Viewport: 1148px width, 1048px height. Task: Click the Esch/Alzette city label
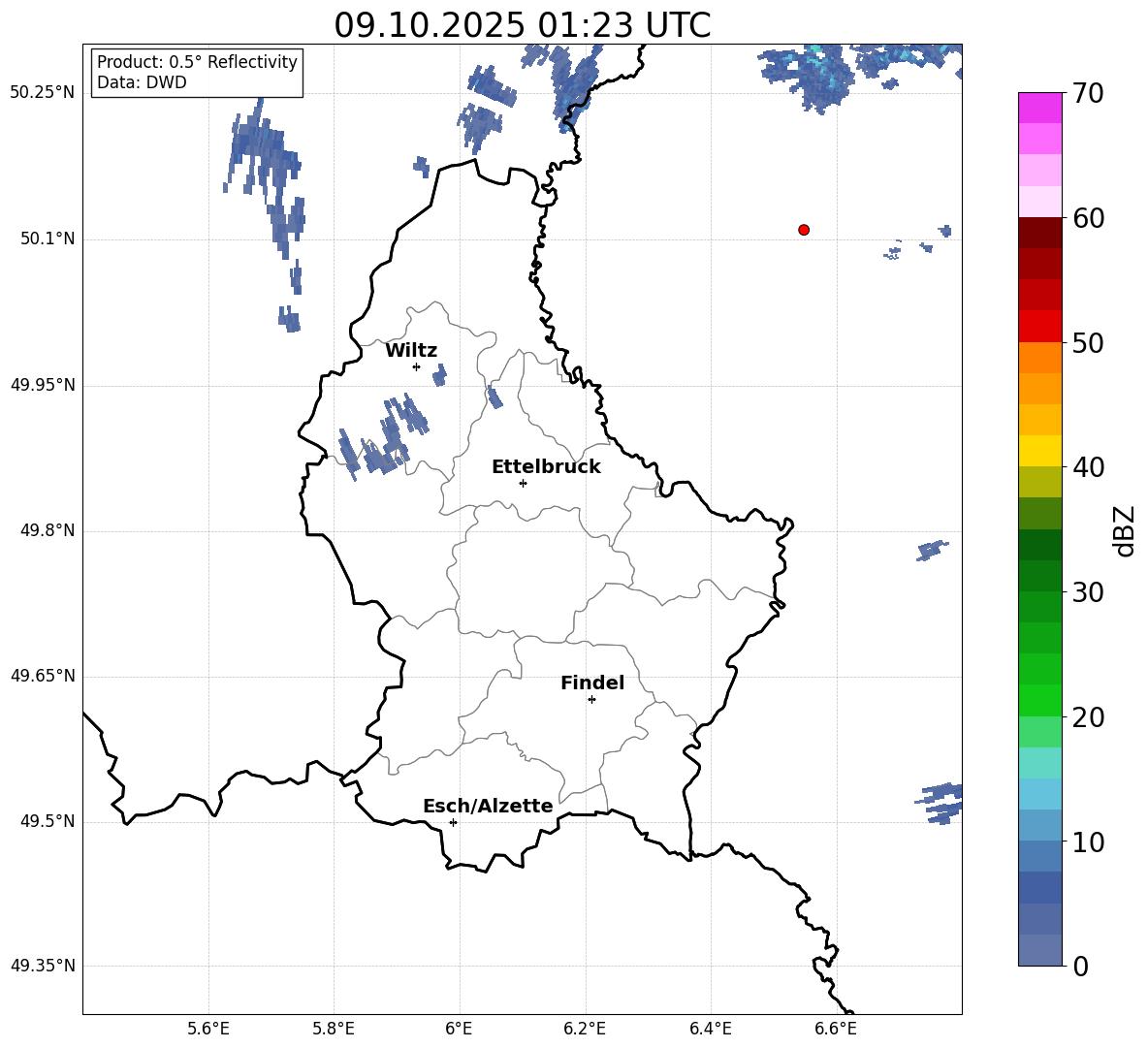(488, 806)
